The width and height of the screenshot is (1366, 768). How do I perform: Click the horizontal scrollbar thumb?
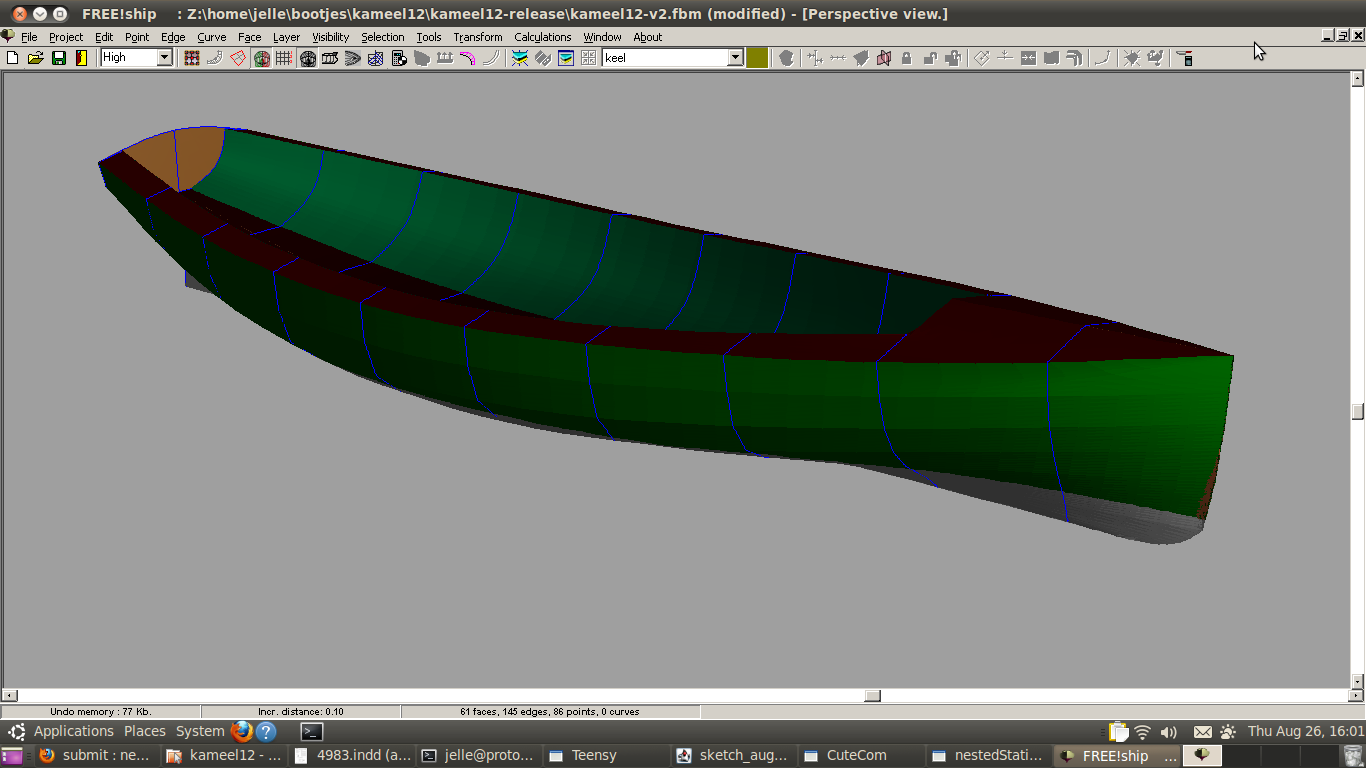[873, 695]
